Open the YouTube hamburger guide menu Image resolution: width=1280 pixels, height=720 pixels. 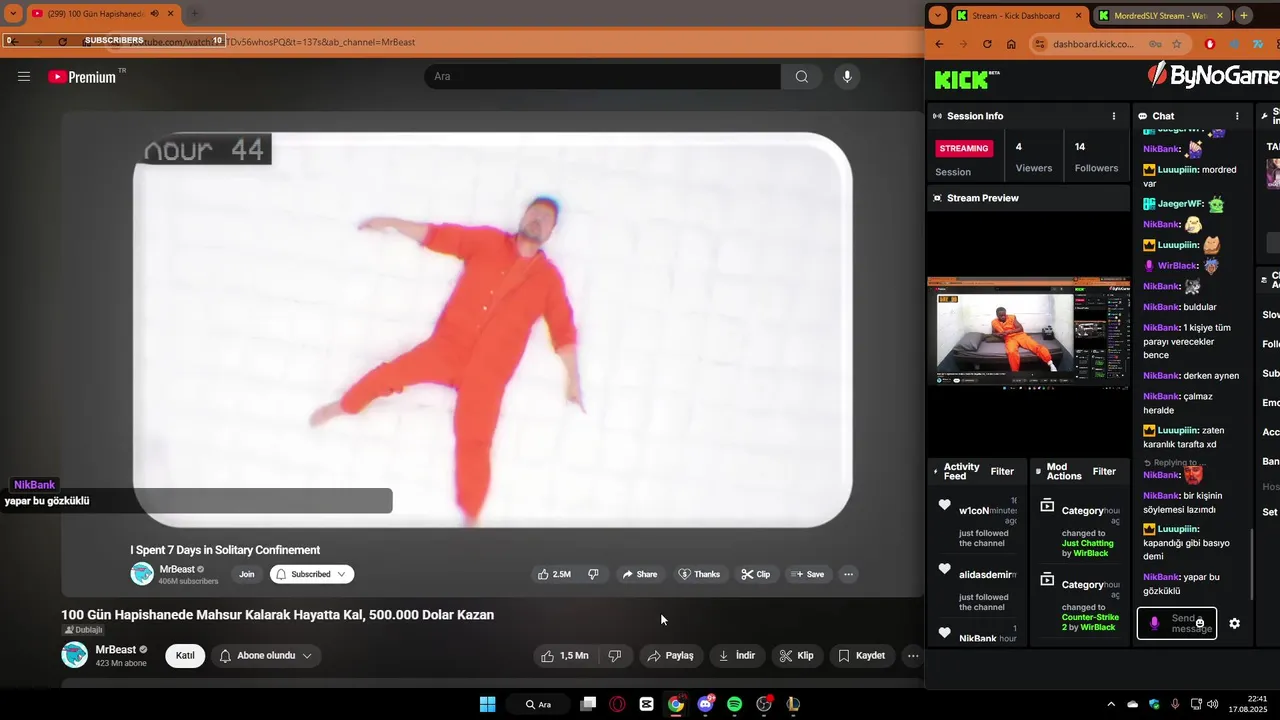pos(24,77)
